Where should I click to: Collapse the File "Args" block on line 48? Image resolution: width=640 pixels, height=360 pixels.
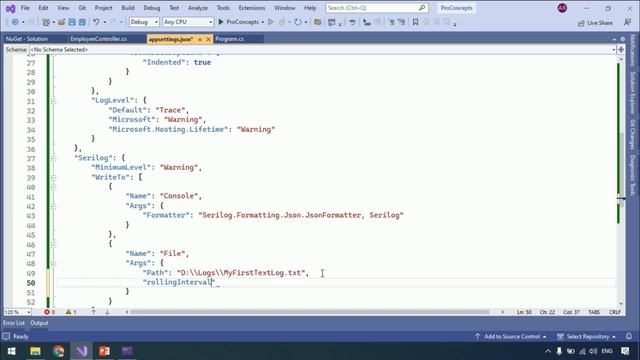pos(53,263)
